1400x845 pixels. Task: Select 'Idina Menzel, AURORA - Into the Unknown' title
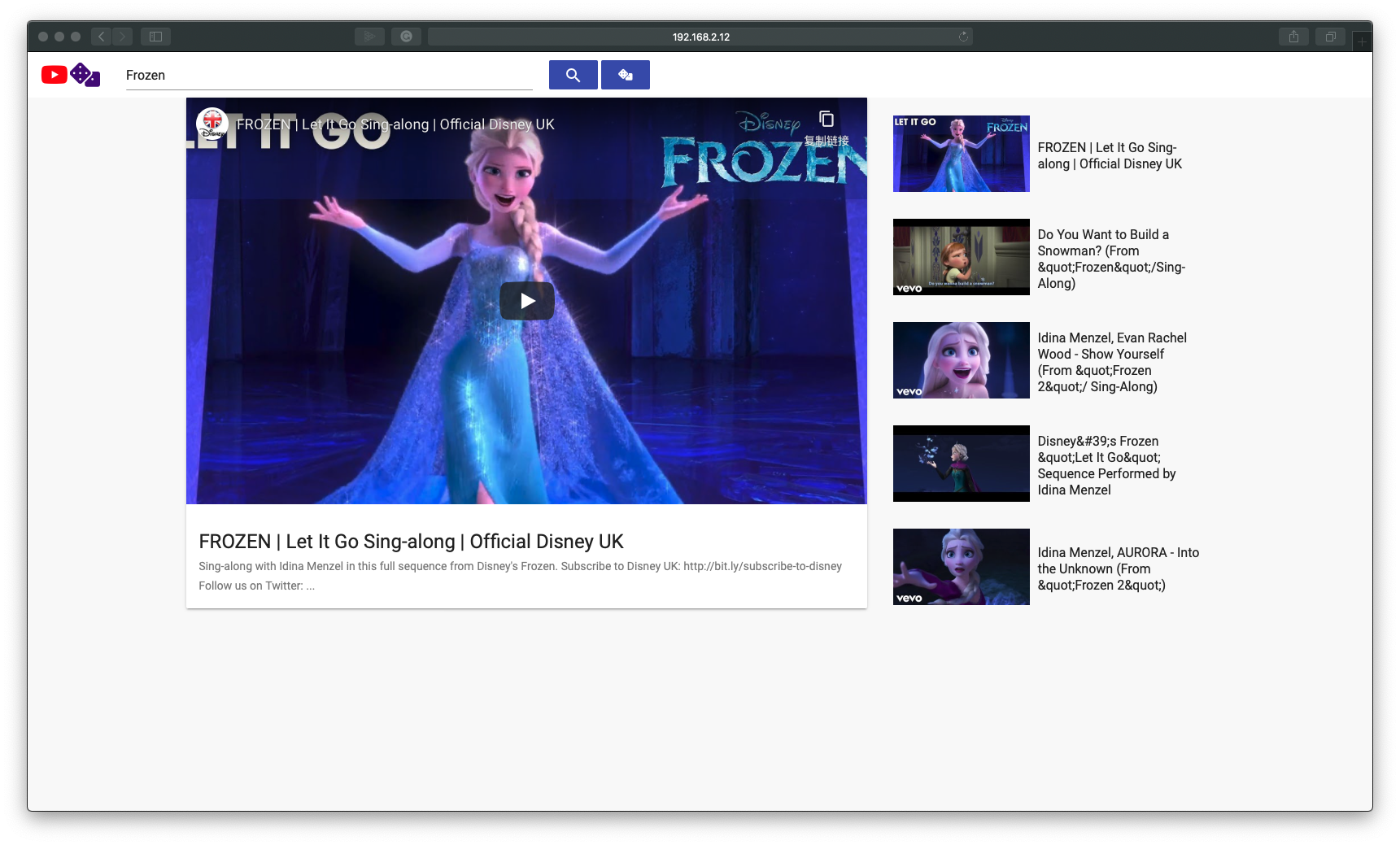[x=1119, y=568]
